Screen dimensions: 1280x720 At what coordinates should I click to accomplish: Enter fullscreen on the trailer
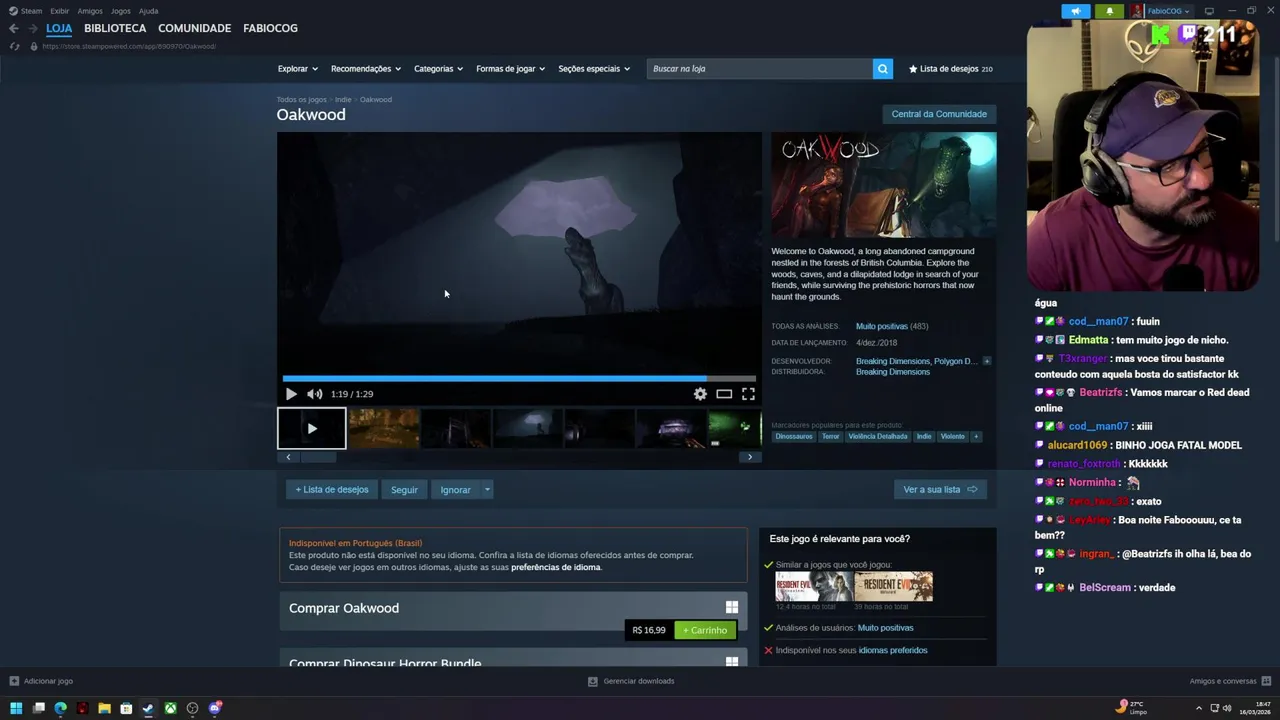pyautogui.click(x=748, y=394)
